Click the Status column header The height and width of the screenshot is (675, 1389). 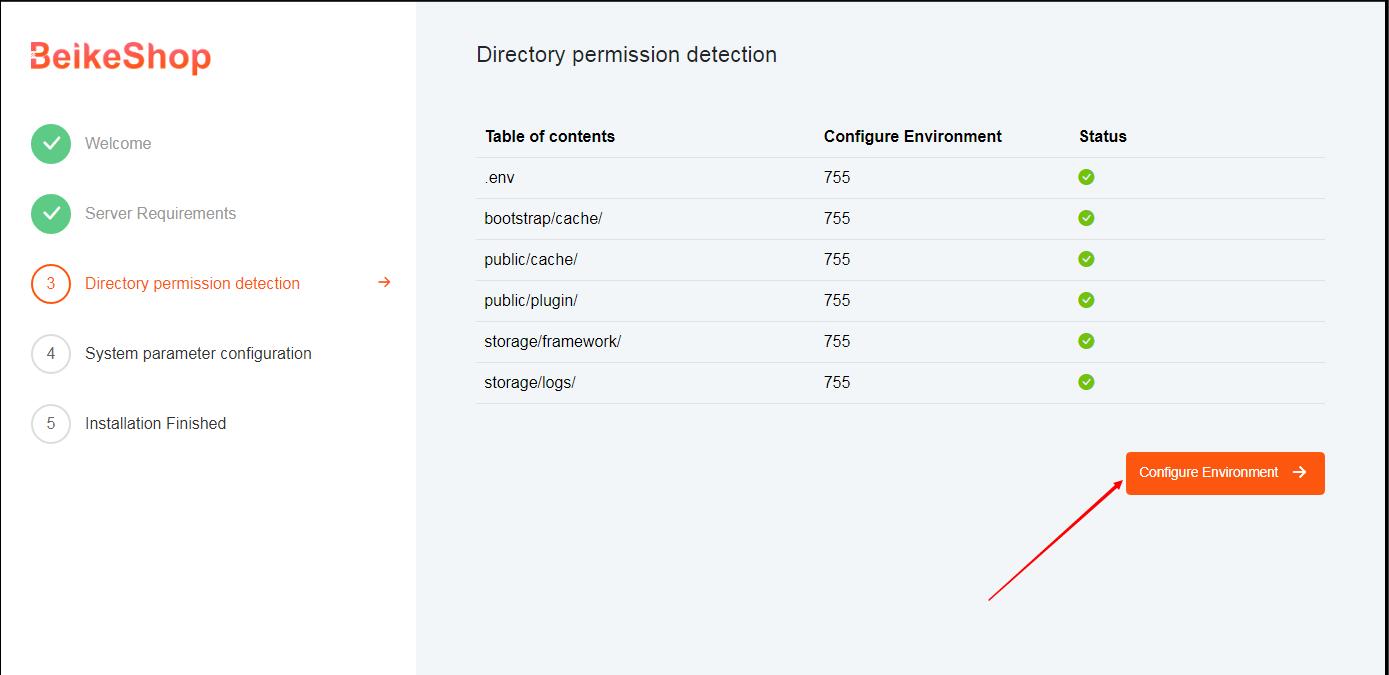[1103, 137]
